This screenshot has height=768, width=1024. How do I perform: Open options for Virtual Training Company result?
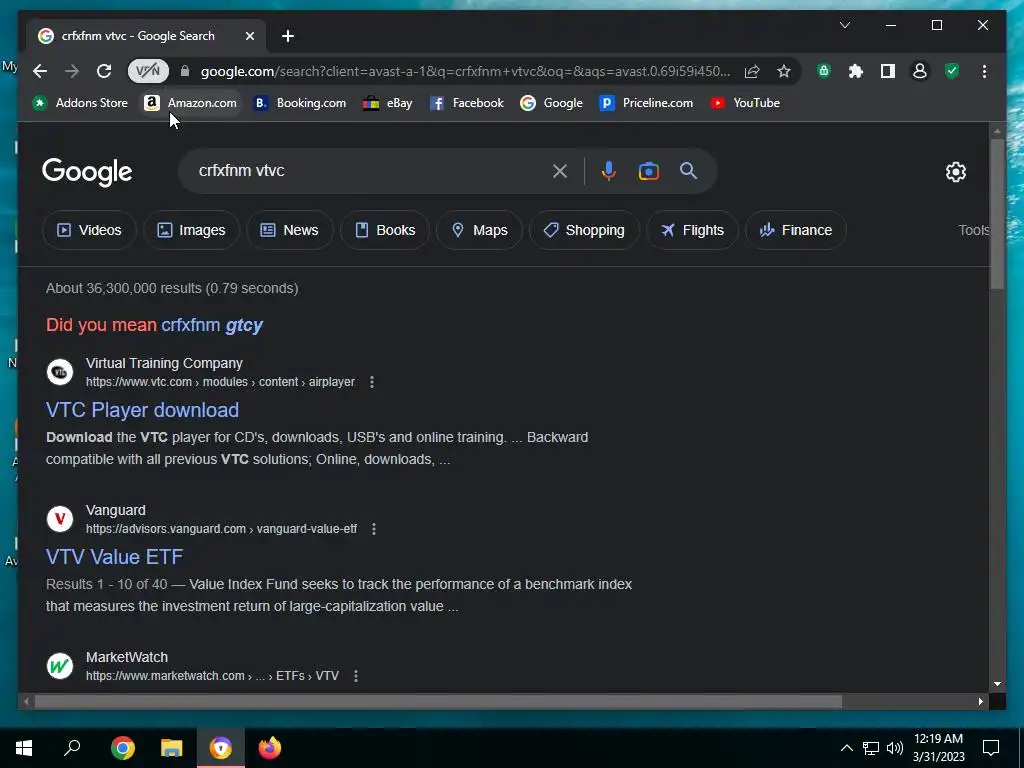pyautogui.click(x=372, y=382)
